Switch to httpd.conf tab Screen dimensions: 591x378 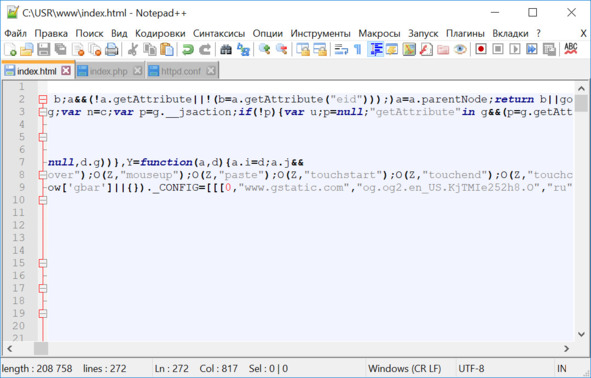pos(181,71)
